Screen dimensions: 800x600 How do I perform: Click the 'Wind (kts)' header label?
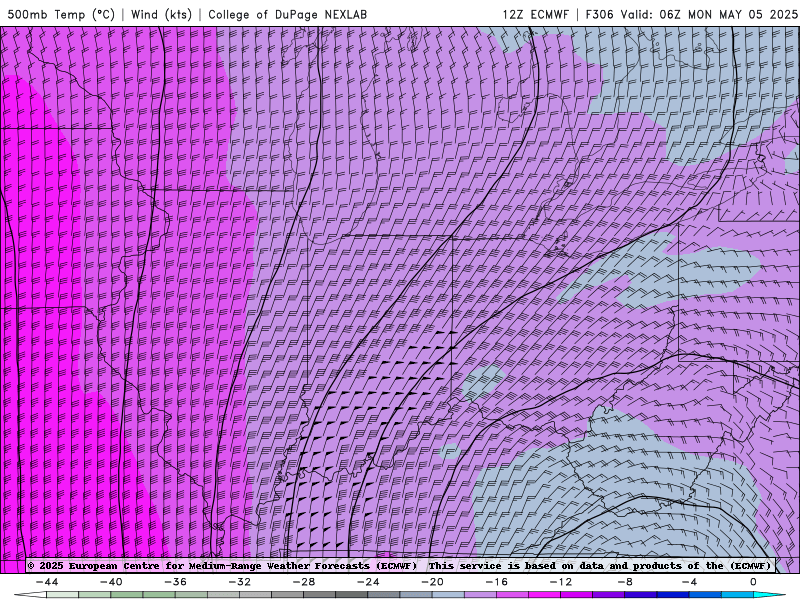point(161,14)
